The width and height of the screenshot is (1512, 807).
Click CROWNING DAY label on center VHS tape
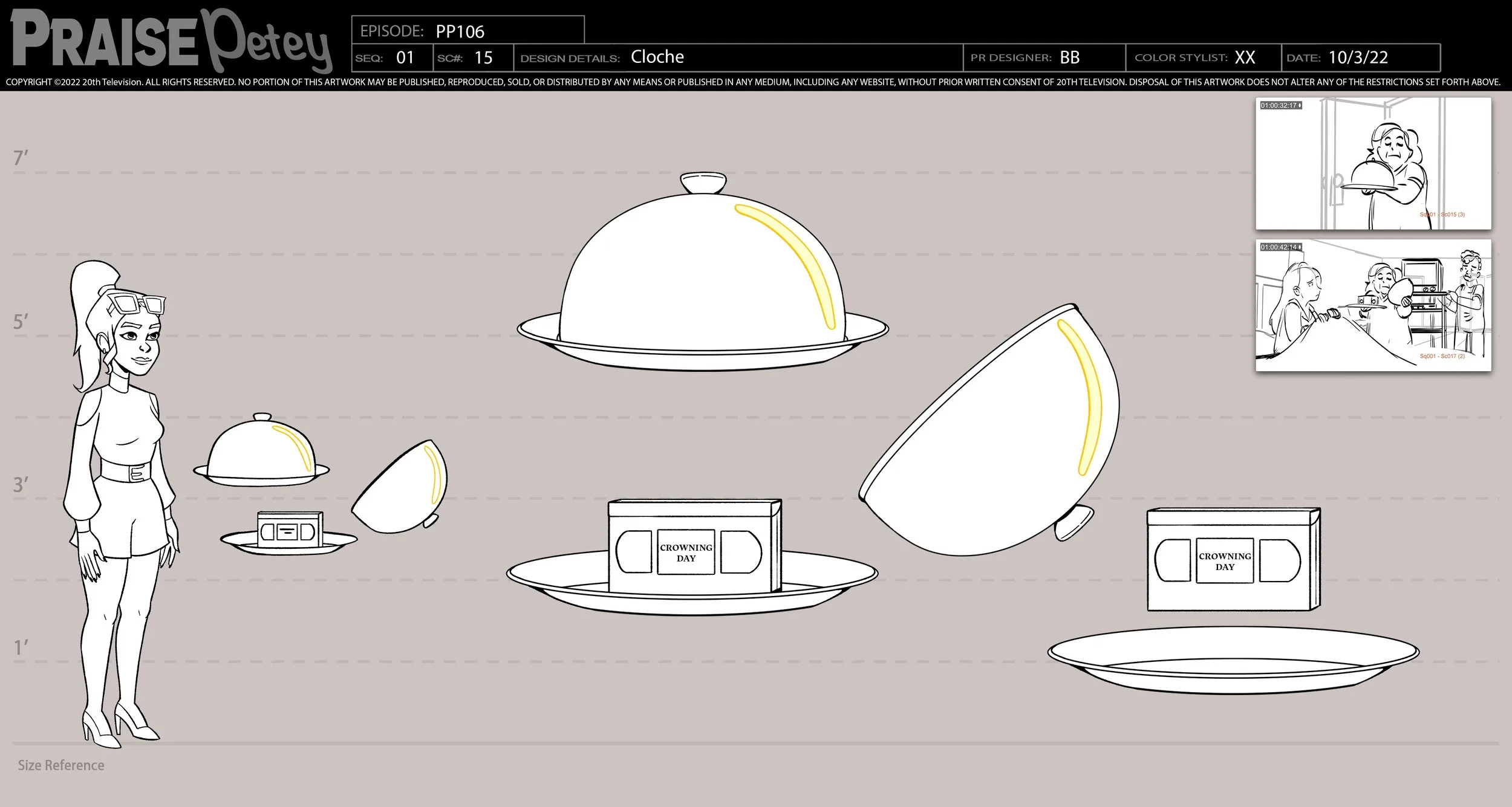pos(686,553)
